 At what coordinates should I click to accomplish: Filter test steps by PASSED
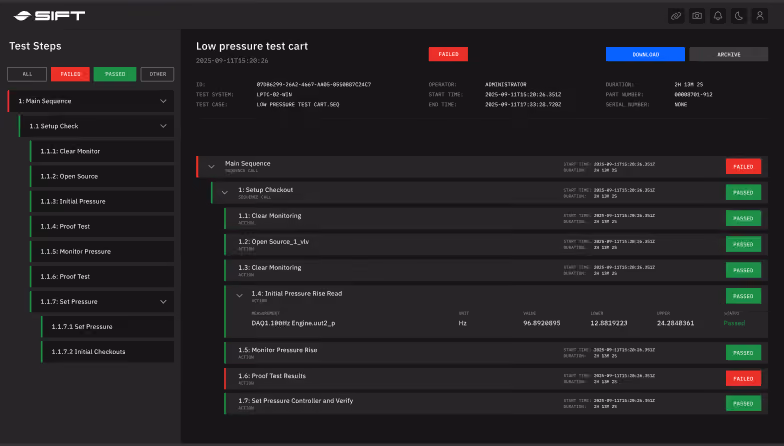point(115,74)
